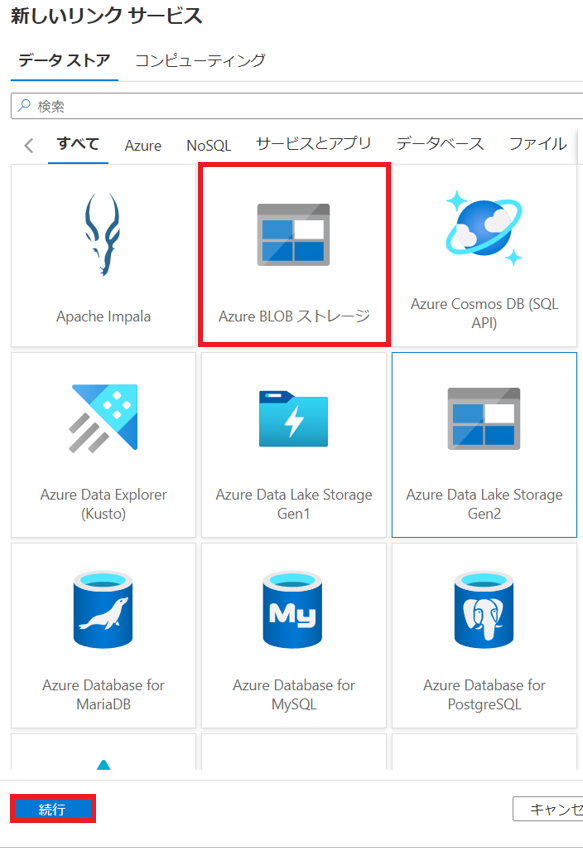This screenshot has width=583, height=848.
Task: Click the Azure Database for MySQL label
Action: (294, 694)
